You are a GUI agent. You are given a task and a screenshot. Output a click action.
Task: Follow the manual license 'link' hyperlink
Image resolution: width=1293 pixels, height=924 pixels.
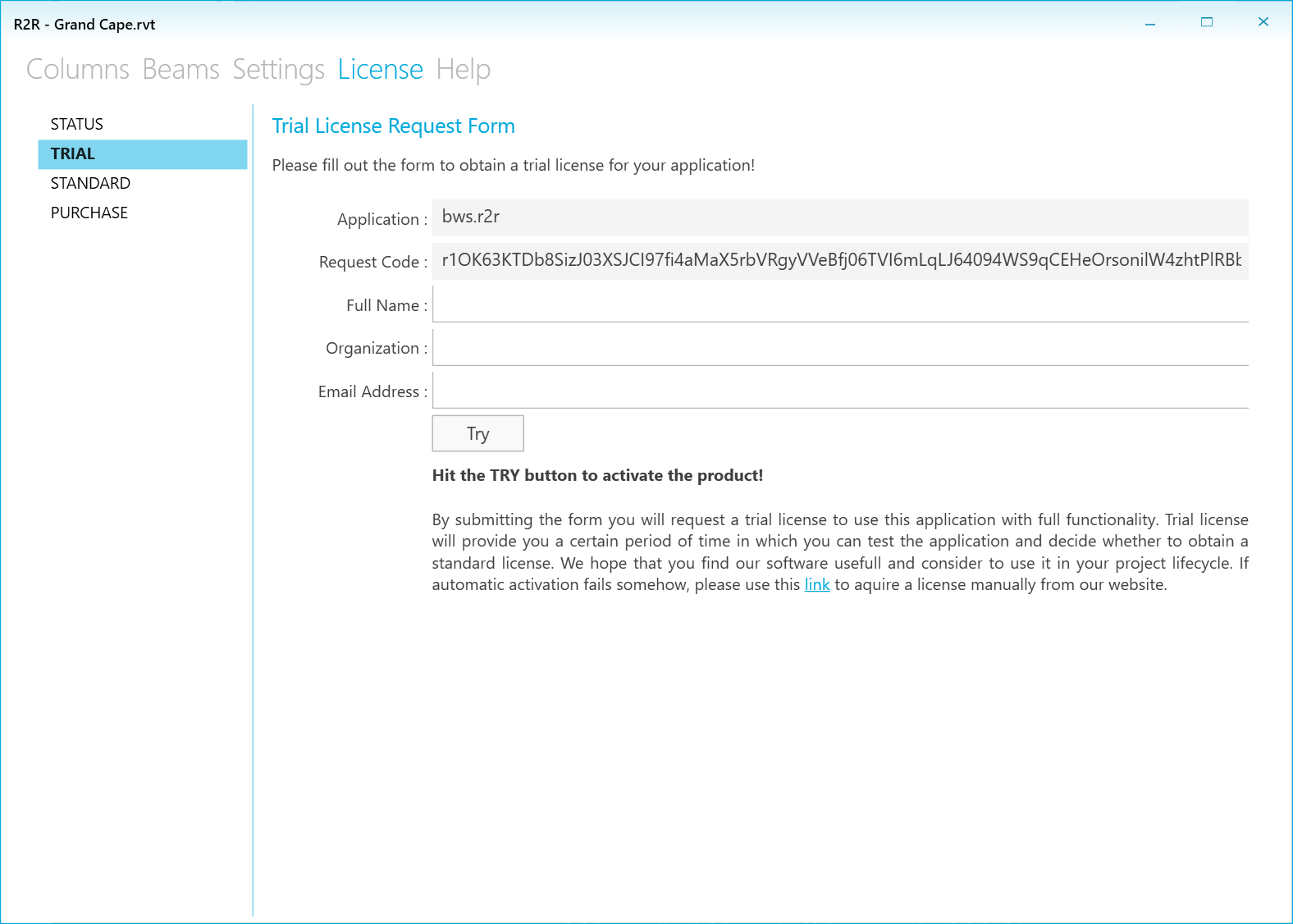817,584
